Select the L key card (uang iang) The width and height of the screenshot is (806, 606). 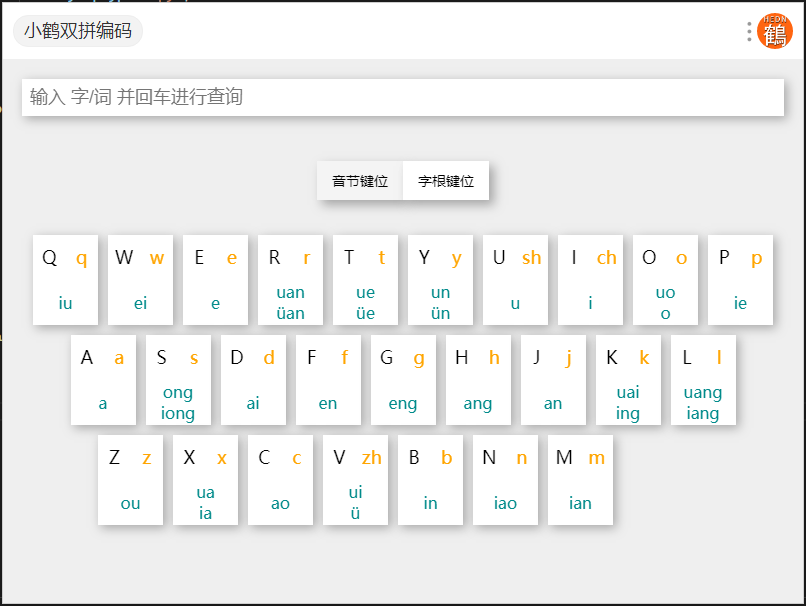pos(704,380)
